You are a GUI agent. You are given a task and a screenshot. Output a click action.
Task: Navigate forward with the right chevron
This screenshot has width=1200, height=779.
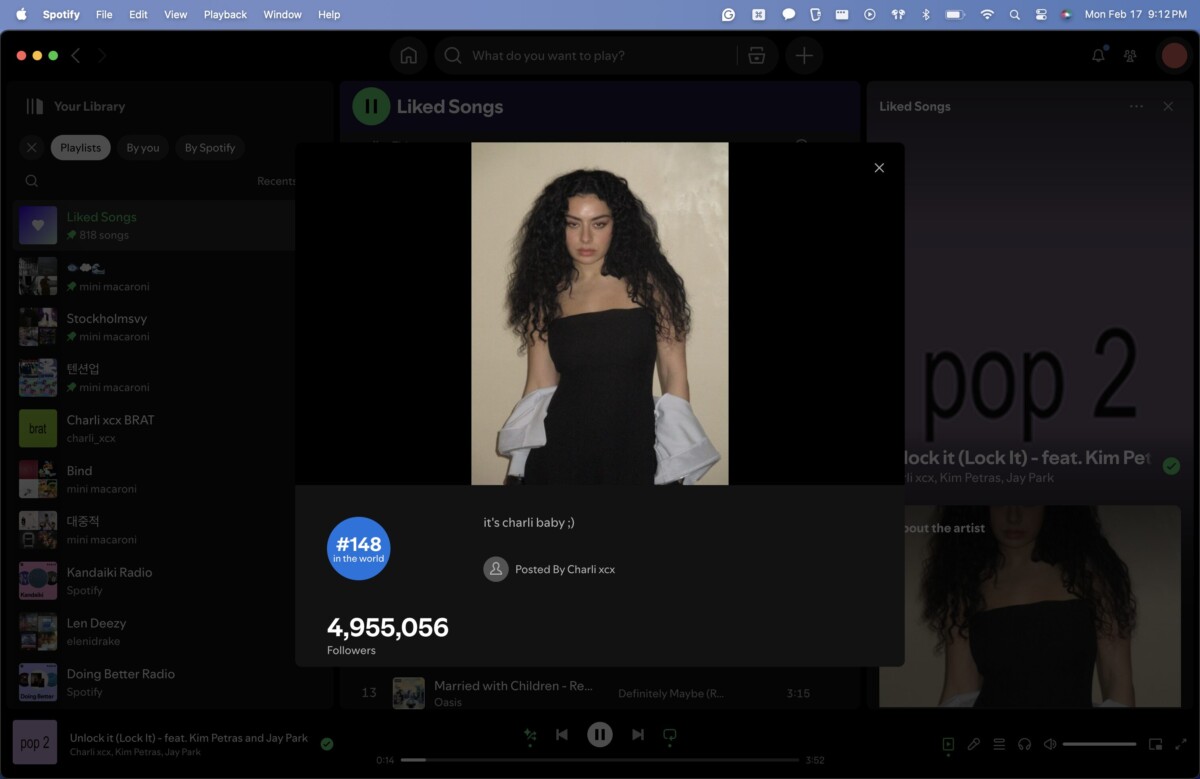[x=102, y=56]
